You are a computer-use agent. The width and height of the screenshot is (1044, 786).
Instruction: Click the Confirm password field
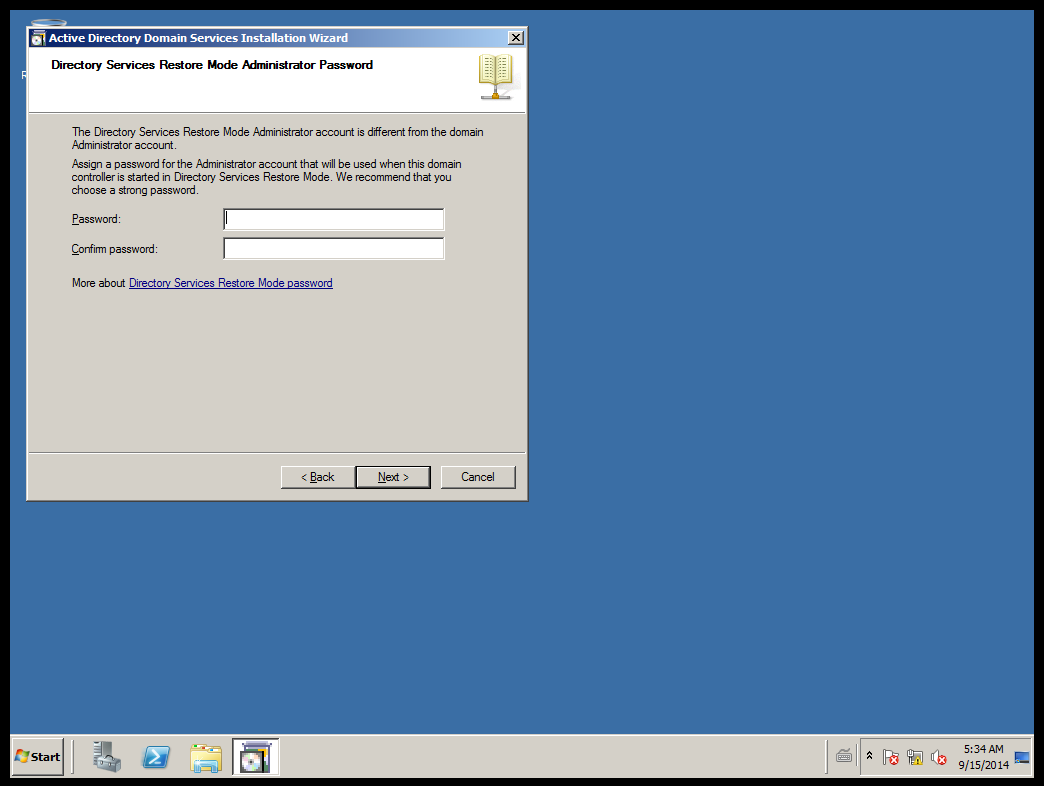pyautogui.click(x=334, y=249)
